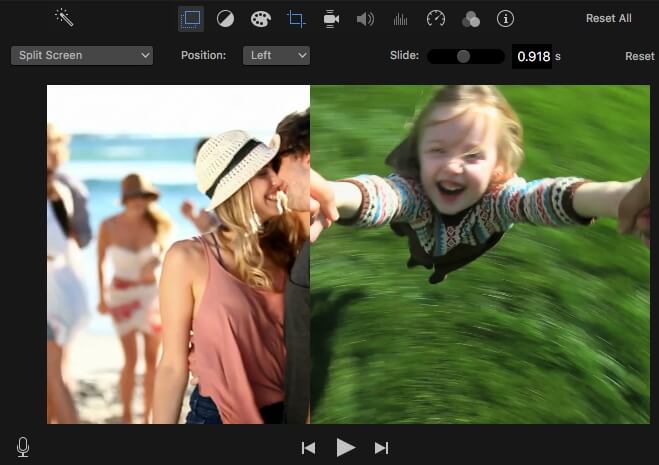Click the 0.918 slide duration field
659x465 pixels.
[532, 56]
